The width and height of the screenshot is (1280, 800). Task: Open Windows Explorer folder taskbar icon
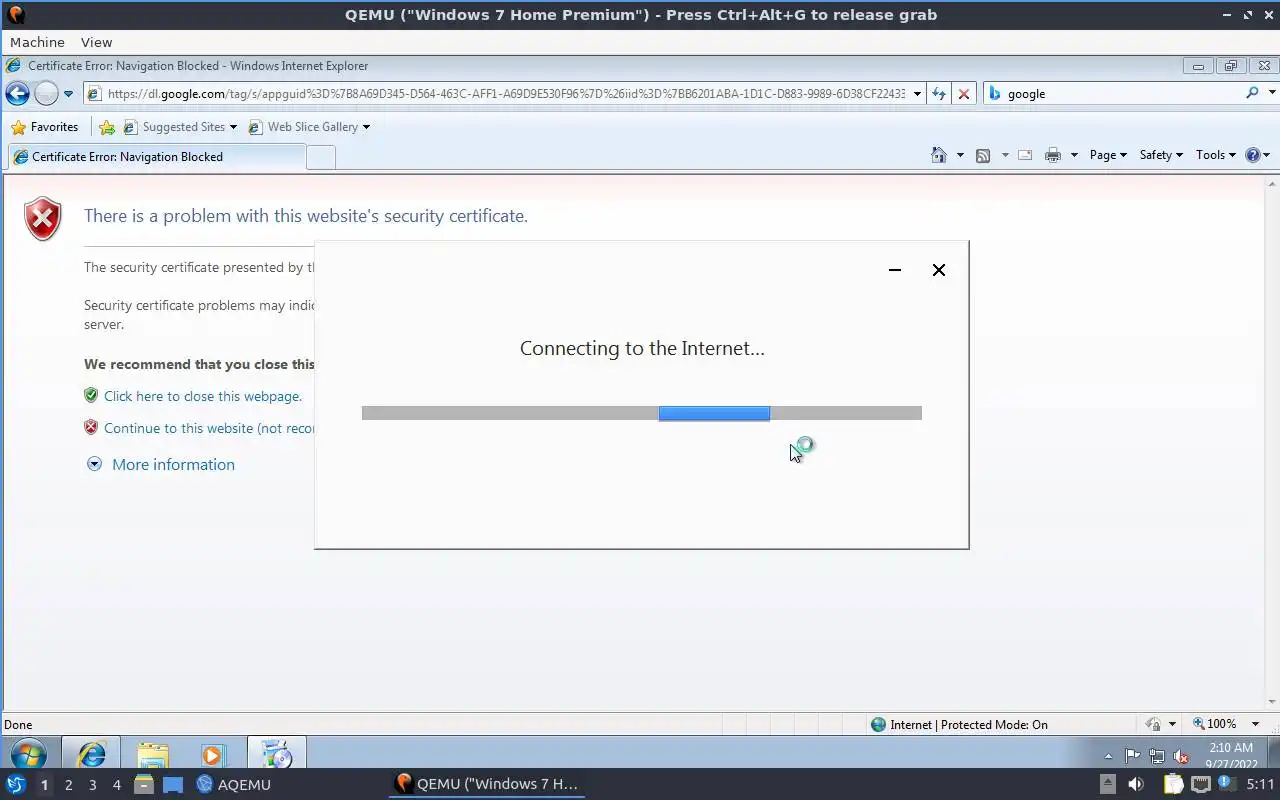point(153,755)
